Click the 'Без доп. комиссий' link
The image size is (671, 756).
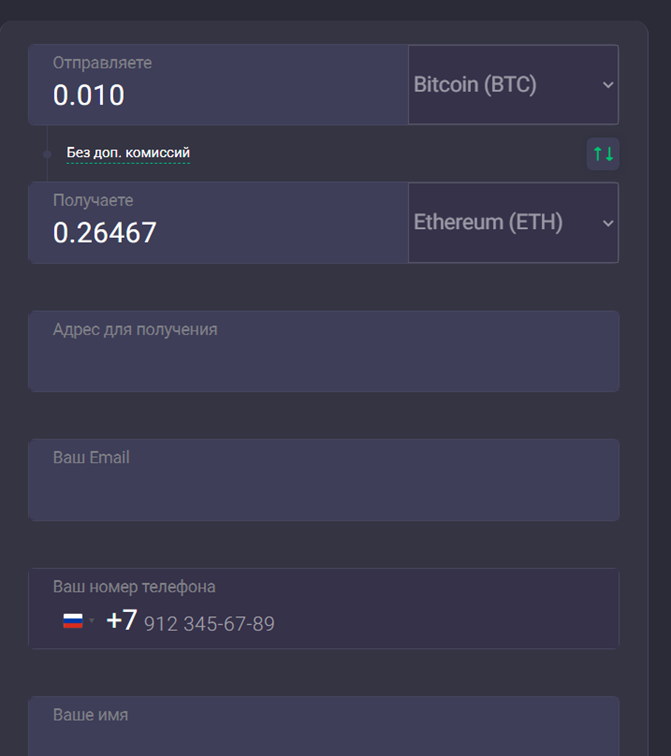[x=128, y=153]
